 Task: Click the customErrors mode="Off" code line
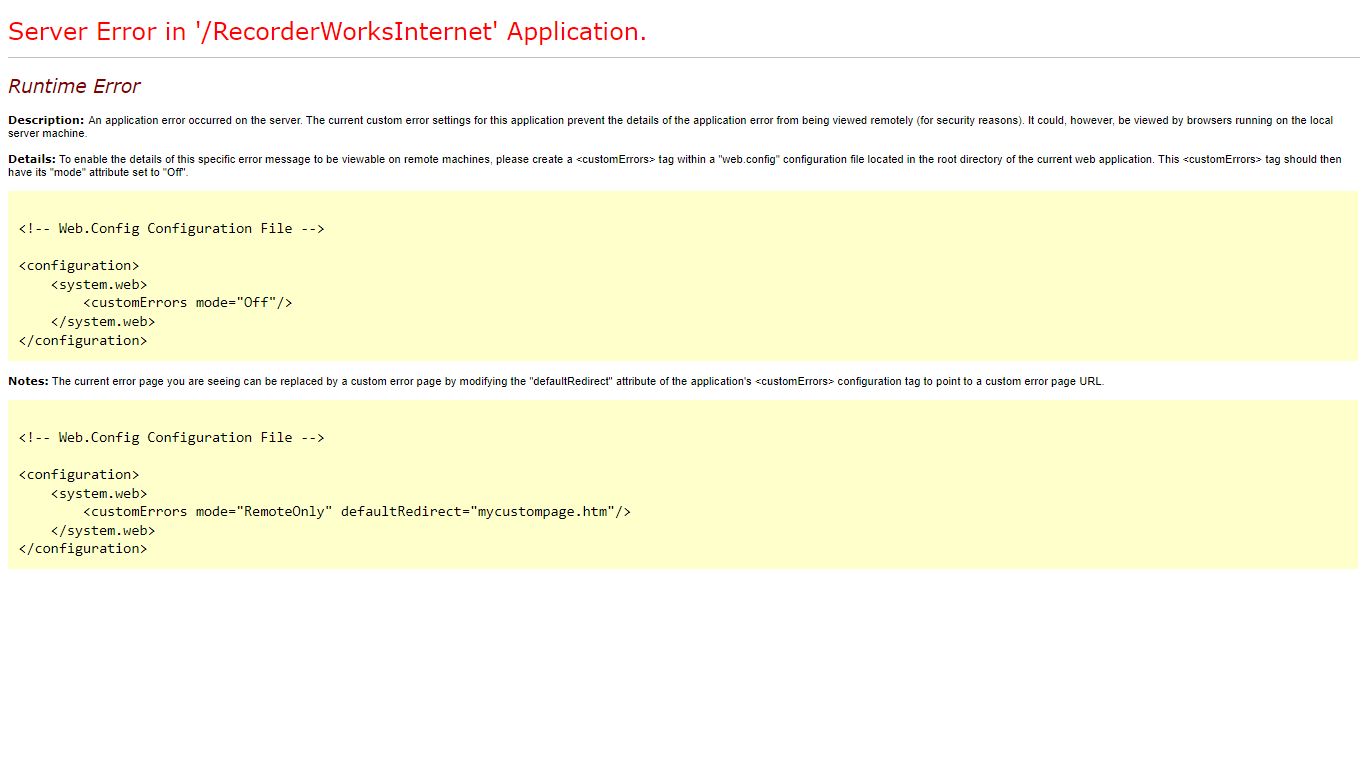click(188, 302)
